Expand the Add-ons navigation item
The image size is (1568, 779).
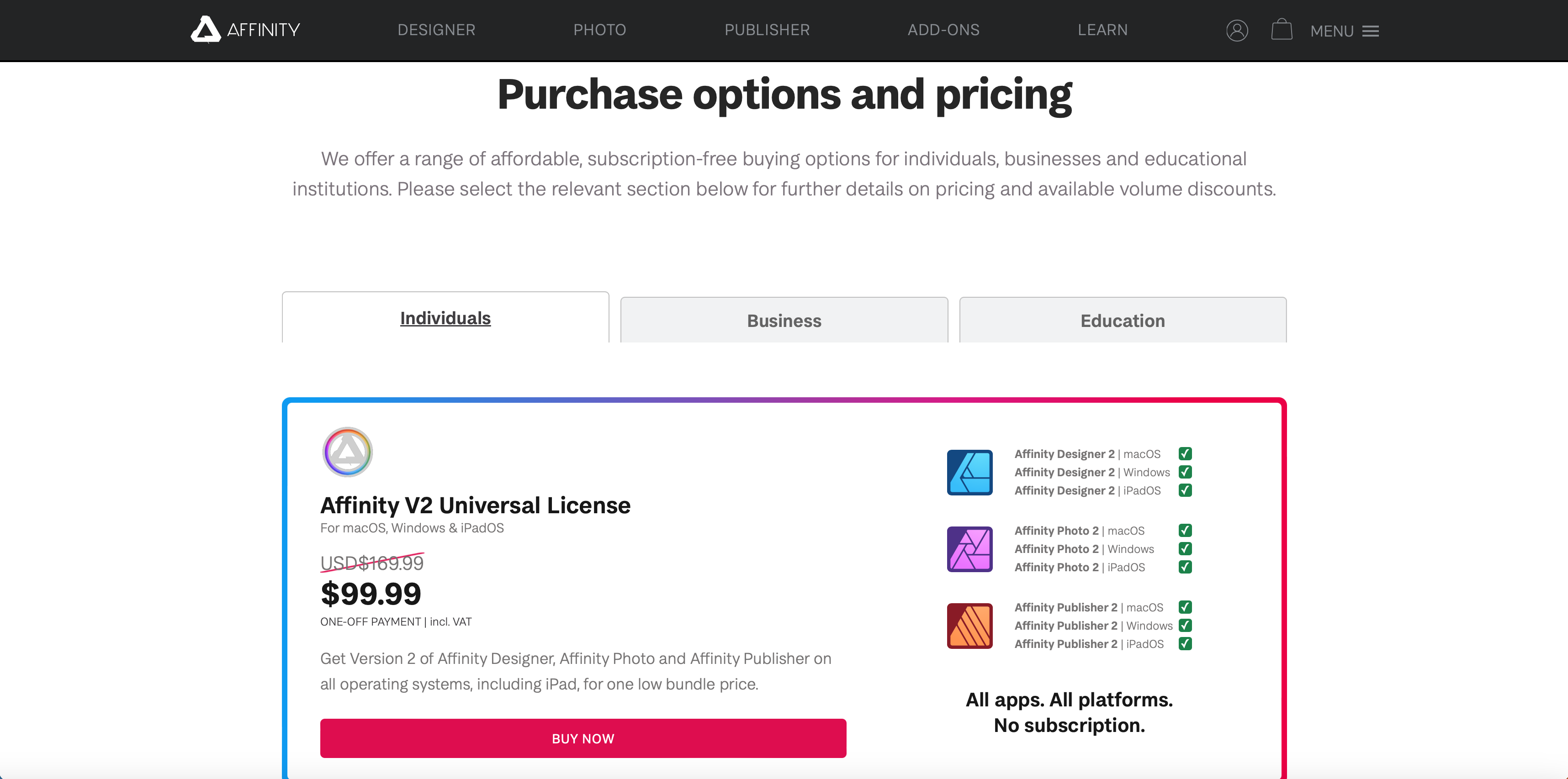(943, 30)
